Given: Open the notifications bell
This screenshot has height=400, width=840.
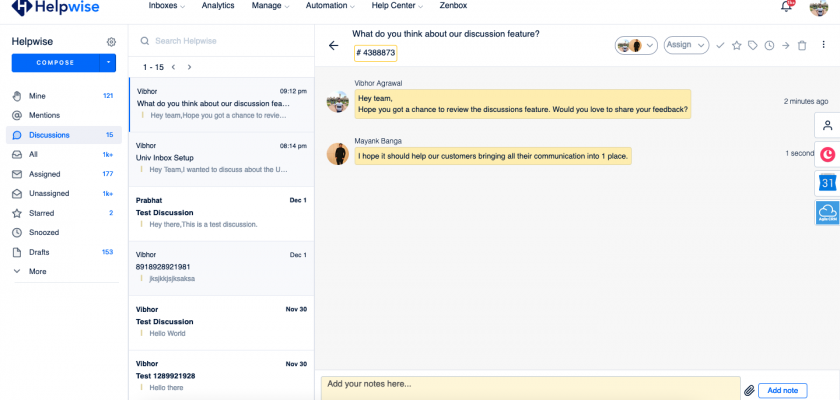Looking at the screenshot, I should tap(786, 6).
